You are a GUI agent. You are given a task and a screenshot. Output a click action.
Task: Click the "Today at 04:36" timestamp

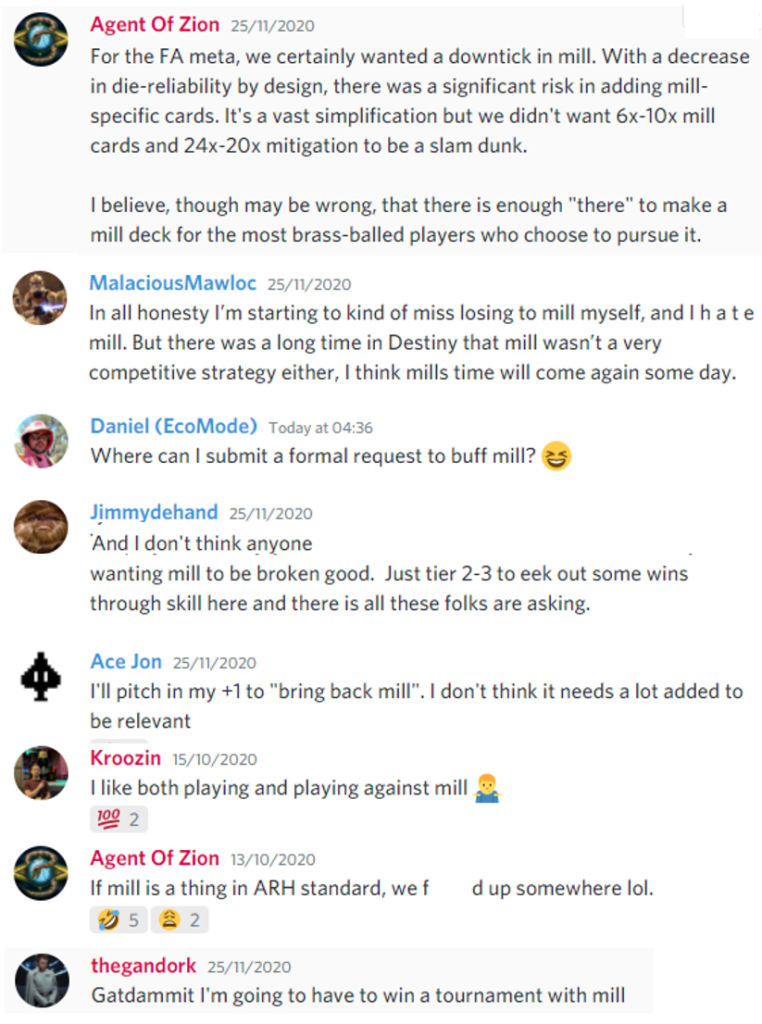tap(320, 428)
